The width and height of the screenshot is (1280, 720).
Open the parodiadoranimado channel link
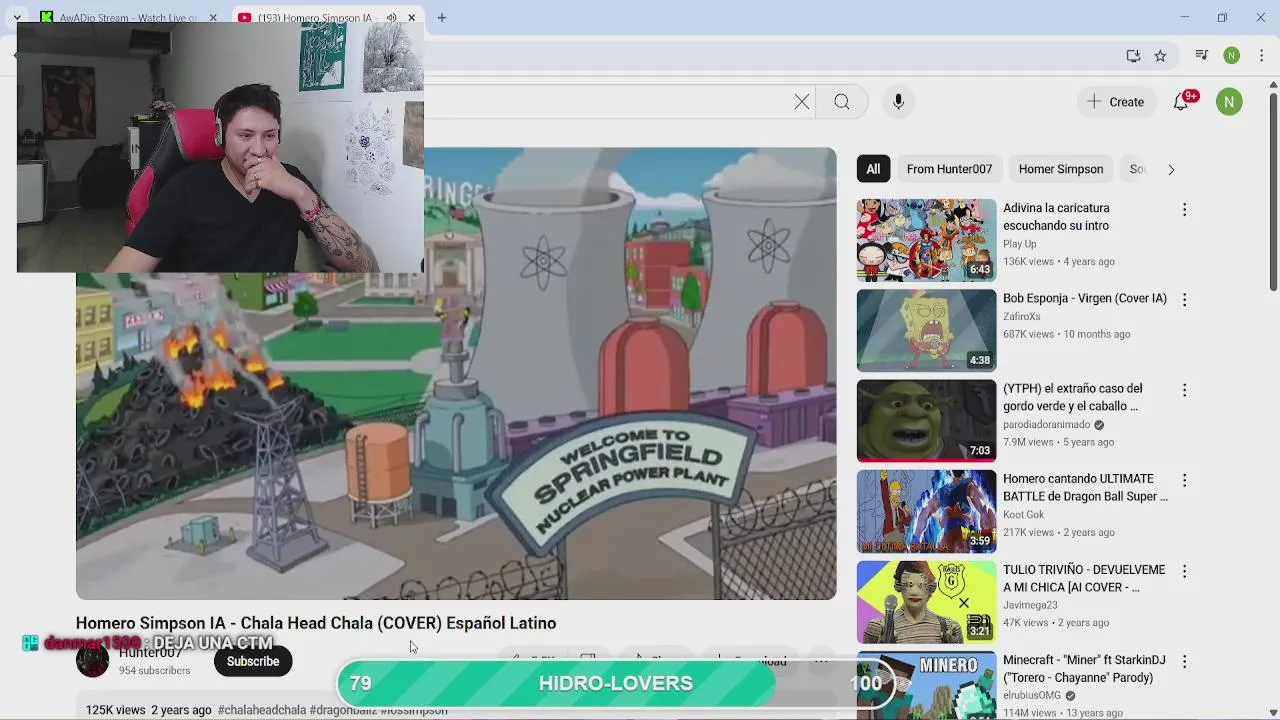[1047, 424]
